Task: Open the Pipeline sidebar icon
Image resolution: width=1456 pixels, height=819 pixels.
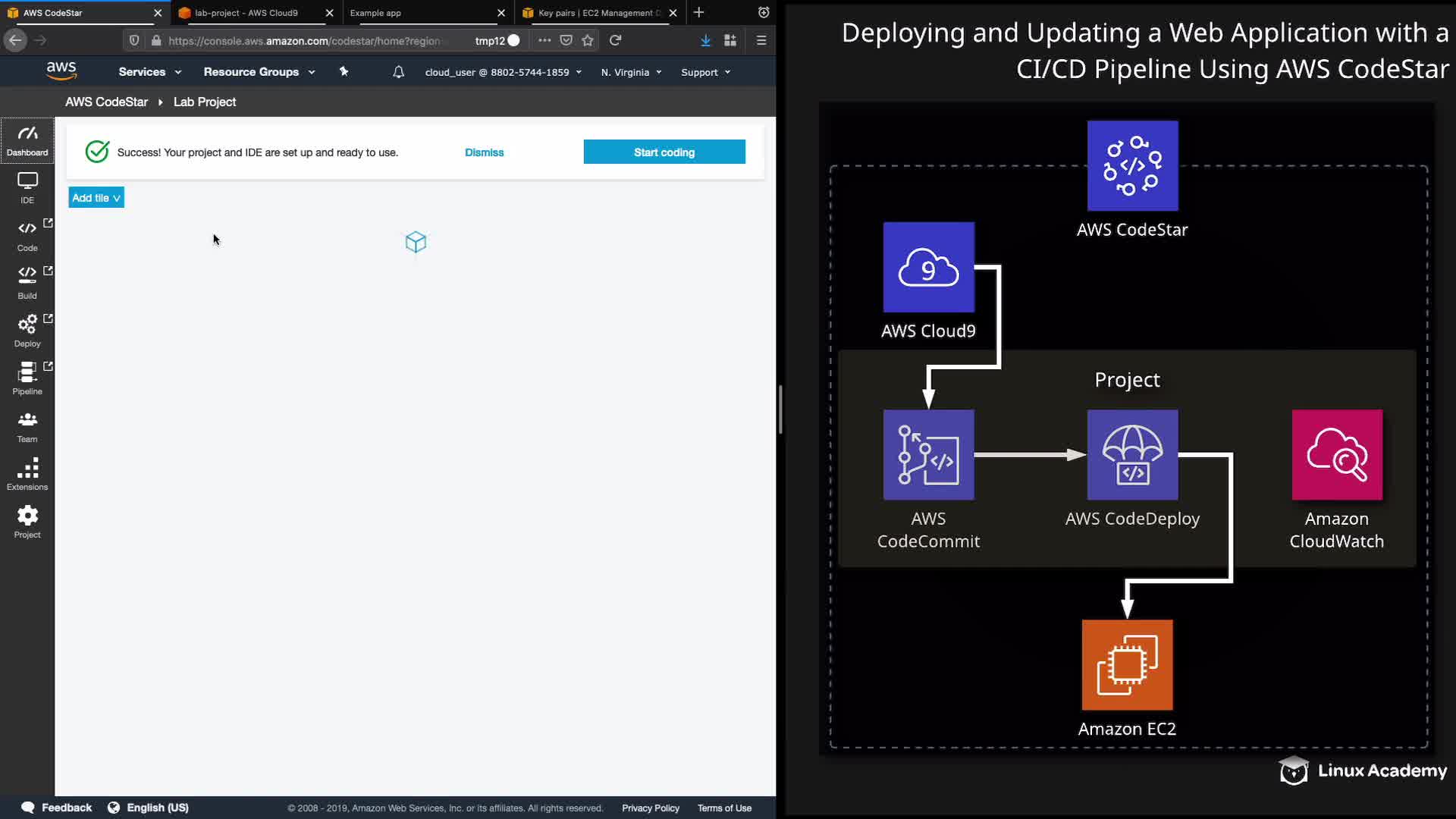Action: click(27, 378)
